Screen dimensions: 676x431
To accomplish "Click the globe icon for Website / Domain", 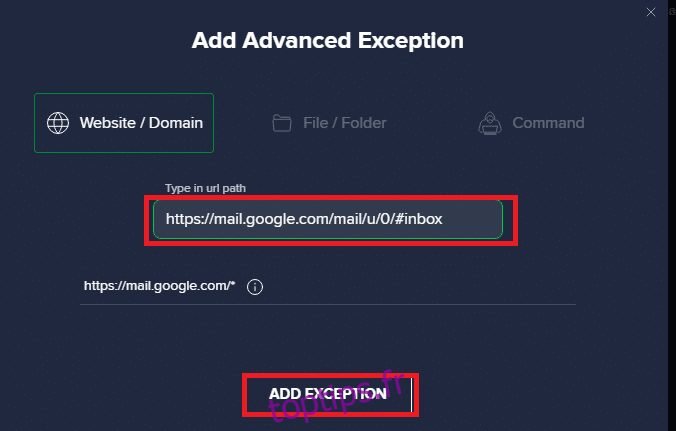I will (58, 123).
